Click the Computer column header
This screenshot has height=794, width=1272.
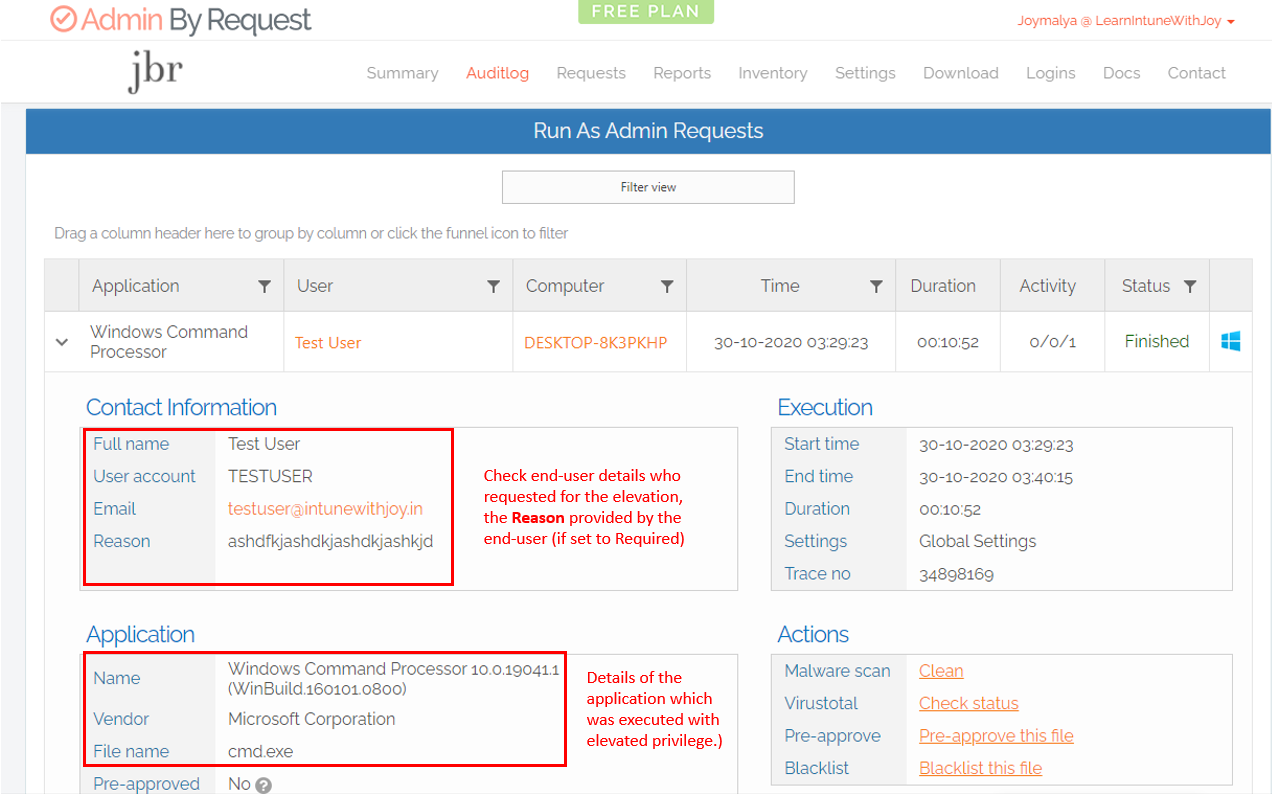(x=599, y=286)
